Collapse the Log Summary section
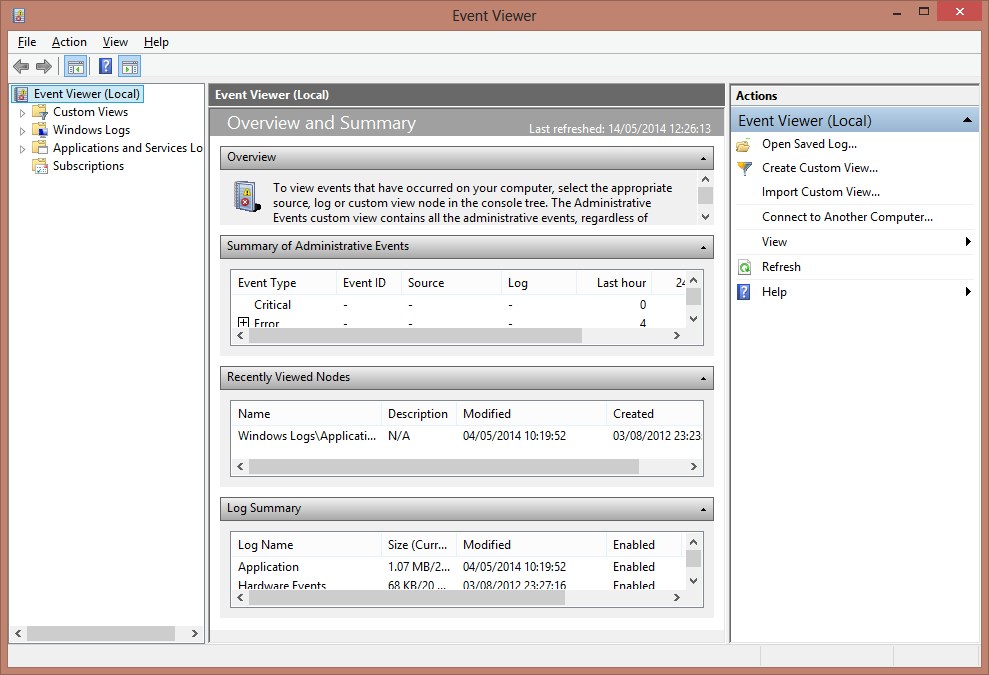This screenshot has height=675, width=989. click(x=704, y=509)
